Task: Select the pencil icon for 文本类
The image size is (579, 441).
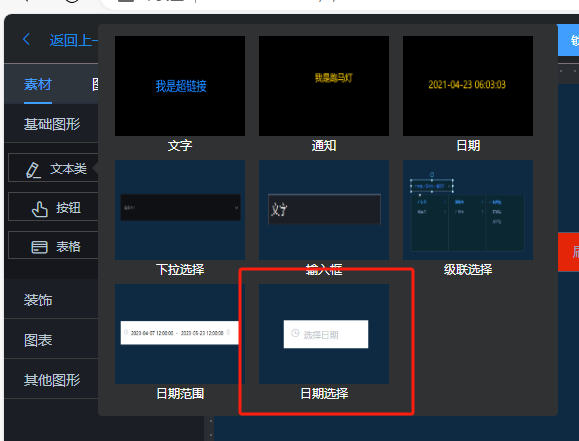Action: pos(33,170)
